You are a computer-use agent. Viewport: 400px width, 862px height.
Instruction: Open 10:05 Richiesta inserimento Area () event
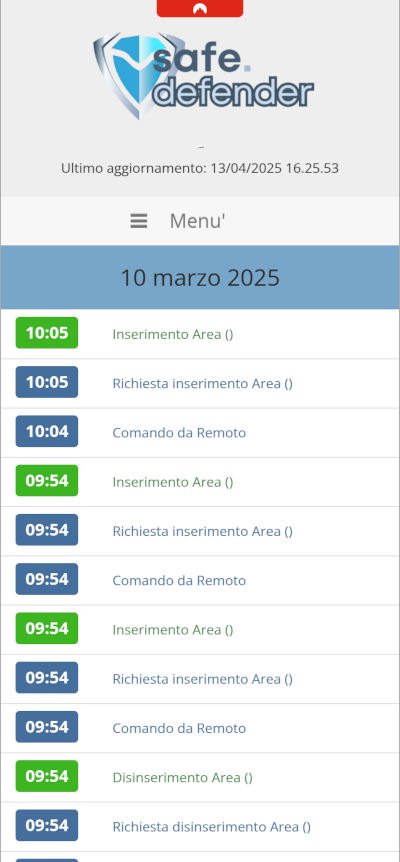pyautogui.click(x=203, y=383)
